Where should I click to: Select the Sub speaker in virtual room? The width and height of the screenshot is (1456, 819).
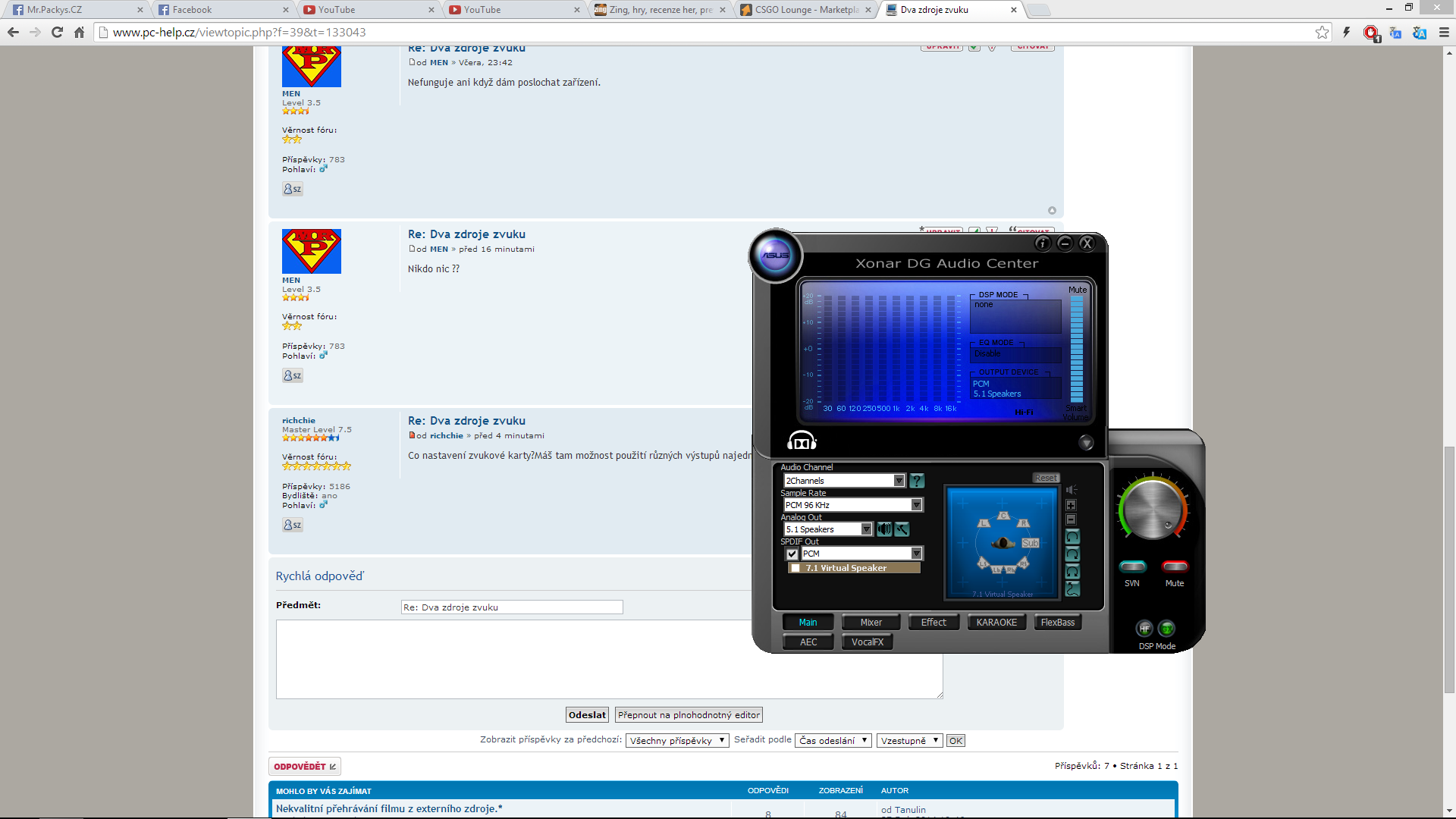(x=1030, y=543)
